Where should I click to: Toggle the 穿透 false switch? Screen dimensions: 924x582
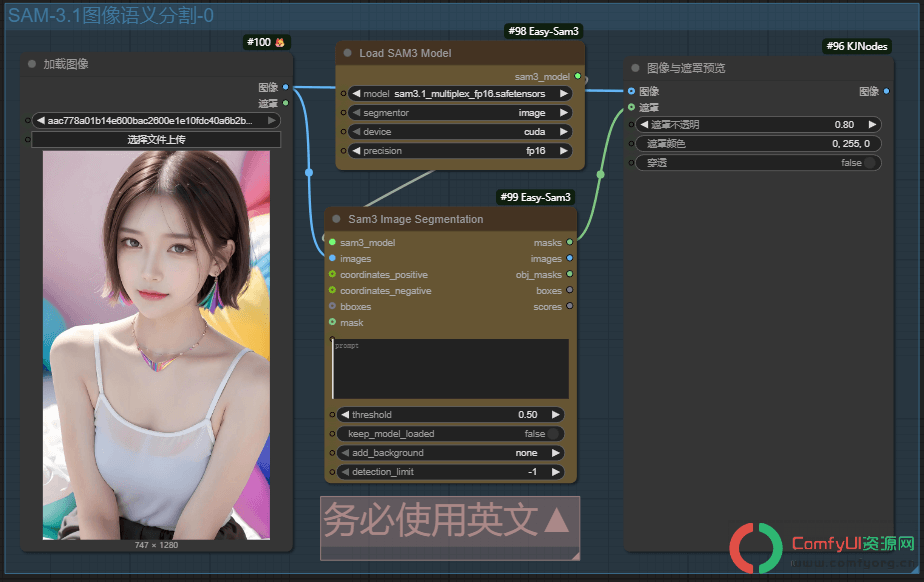[870, 163]
